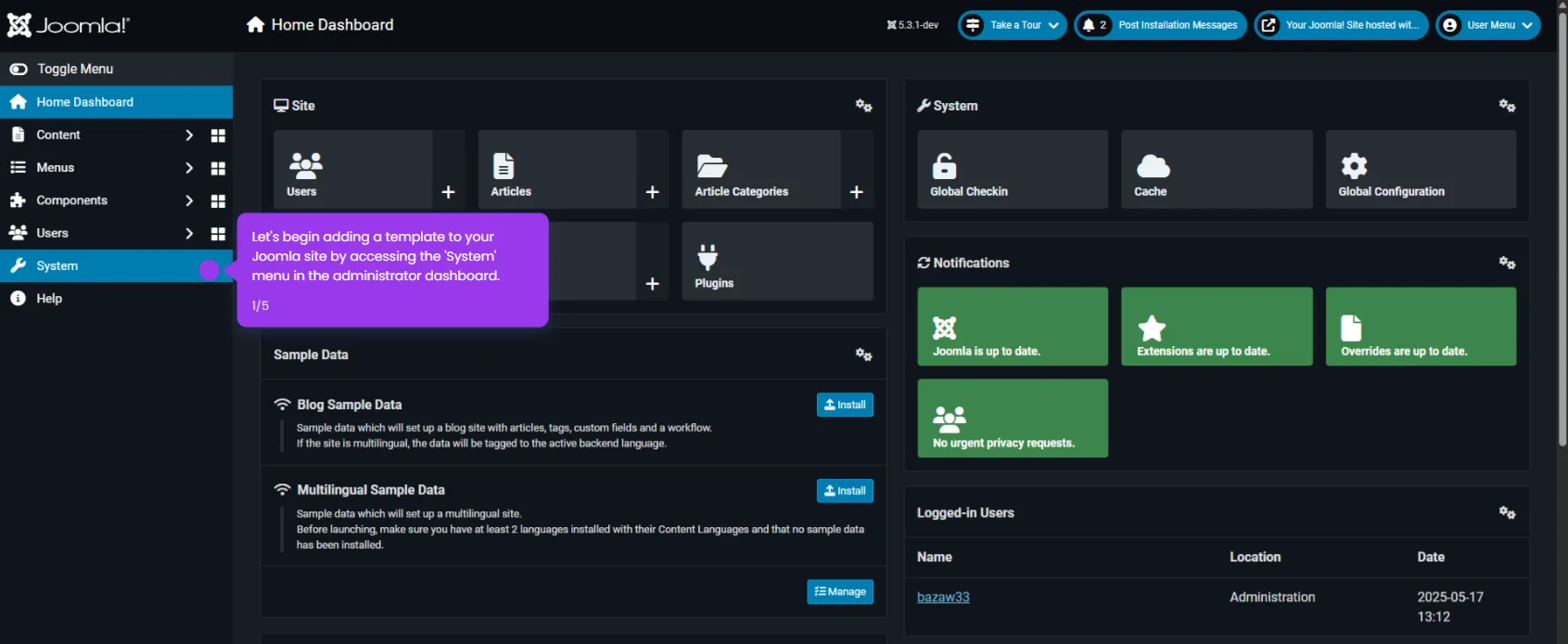
Task: Install Blog Sample Data
Action: pos(845,406)
